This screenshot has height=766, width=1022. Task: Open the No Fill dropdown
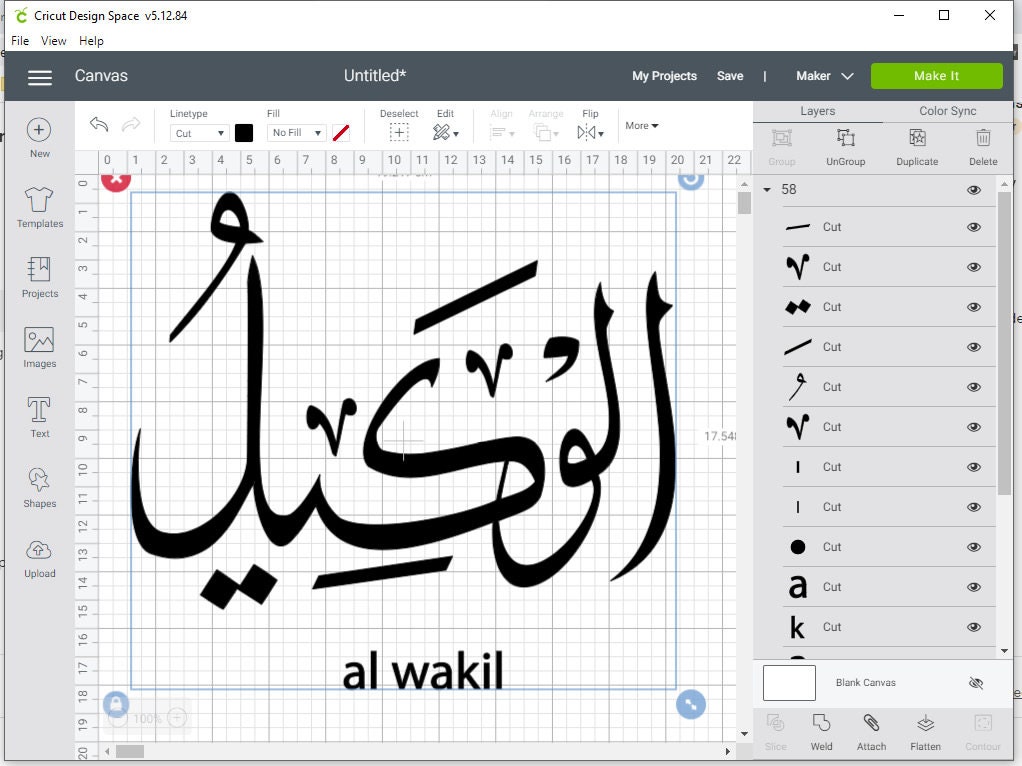[295, 132]
